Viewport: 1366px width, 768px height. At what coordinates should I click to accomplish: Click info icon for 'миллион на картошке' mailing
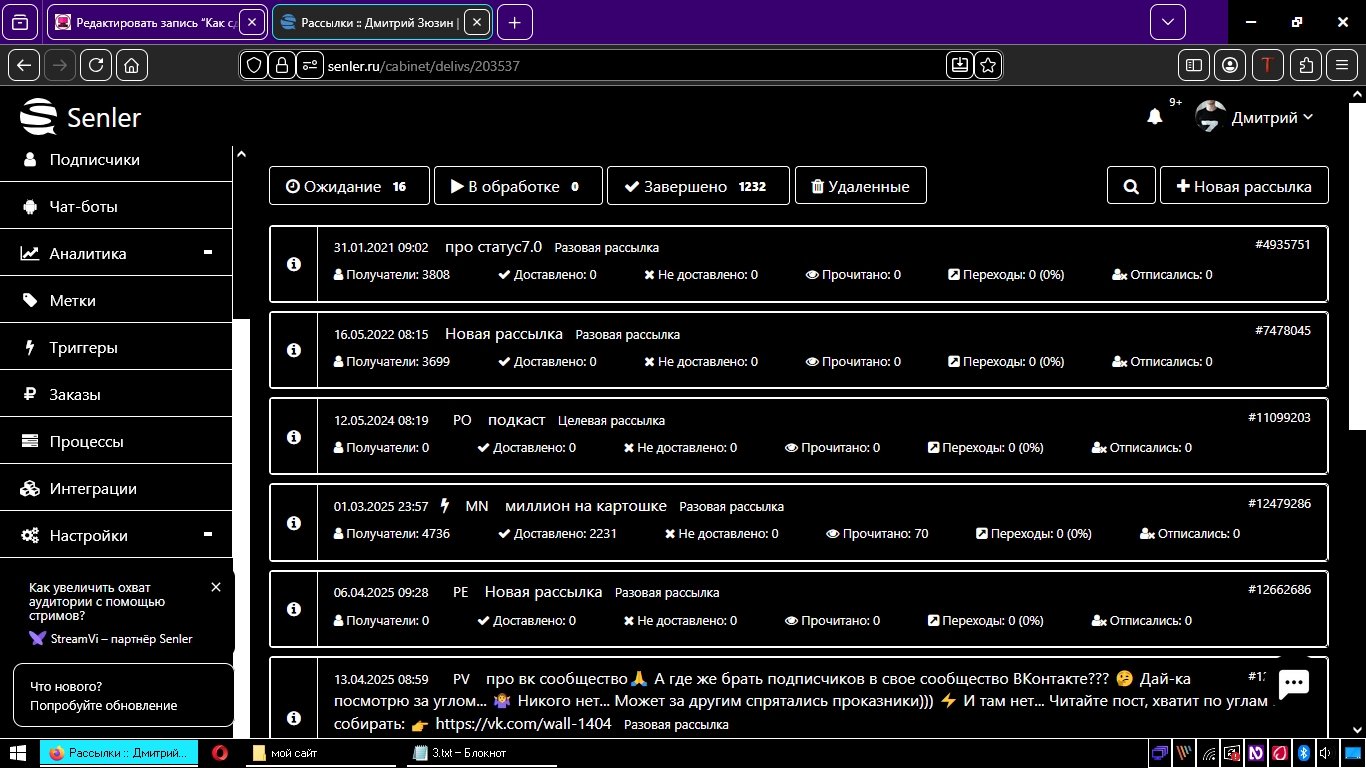[294, 523]
